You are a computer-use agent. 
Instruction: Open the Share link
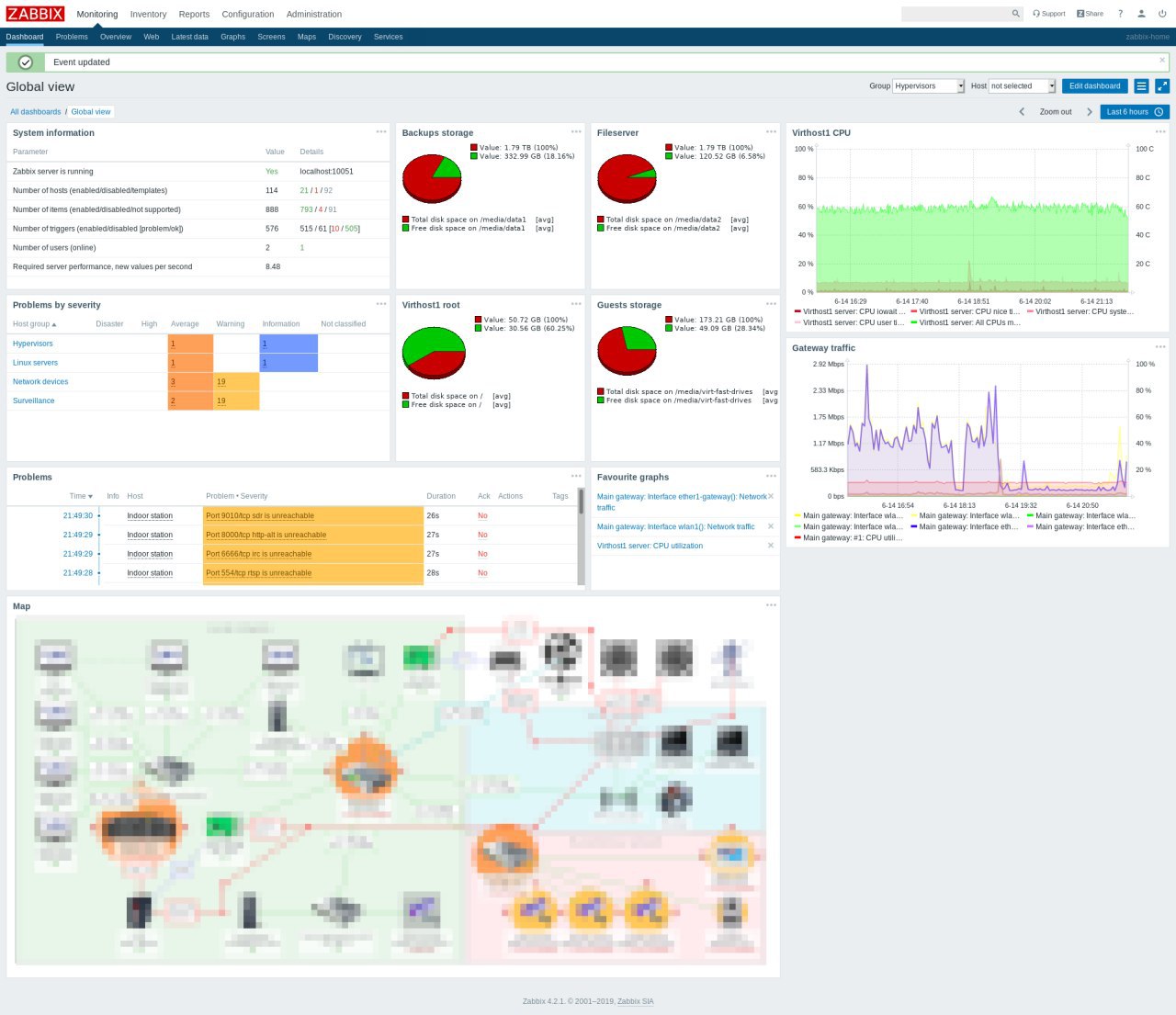pos(1090,14)
